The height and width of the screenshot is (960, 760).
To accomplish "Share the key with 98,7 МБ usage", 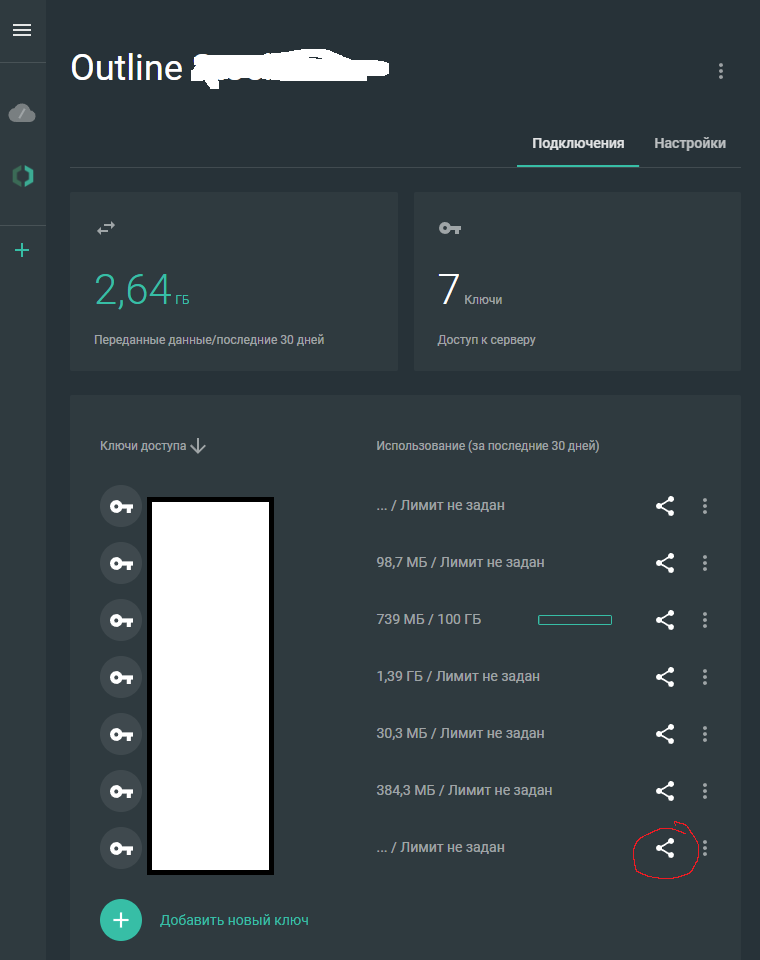I will 665,563.
